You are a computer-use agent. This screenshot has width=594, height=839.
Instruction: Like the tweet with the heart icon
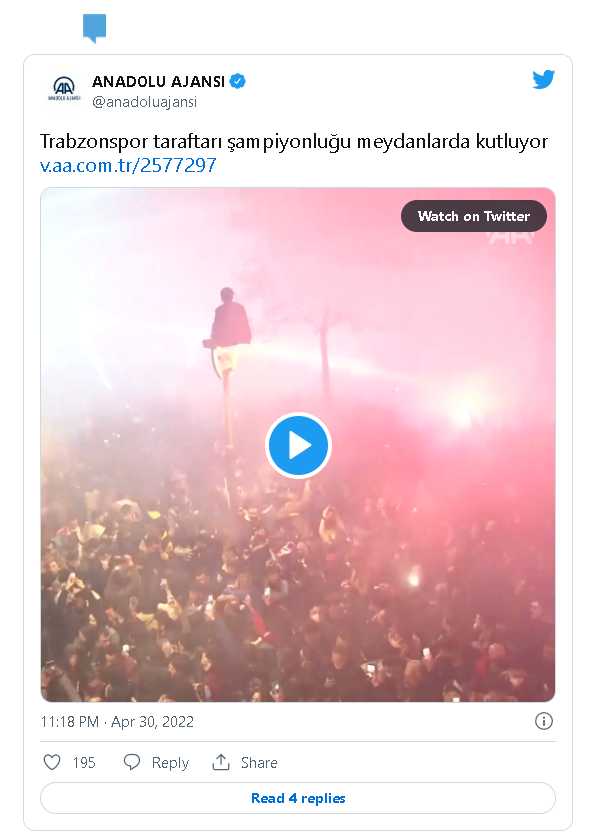52,762
